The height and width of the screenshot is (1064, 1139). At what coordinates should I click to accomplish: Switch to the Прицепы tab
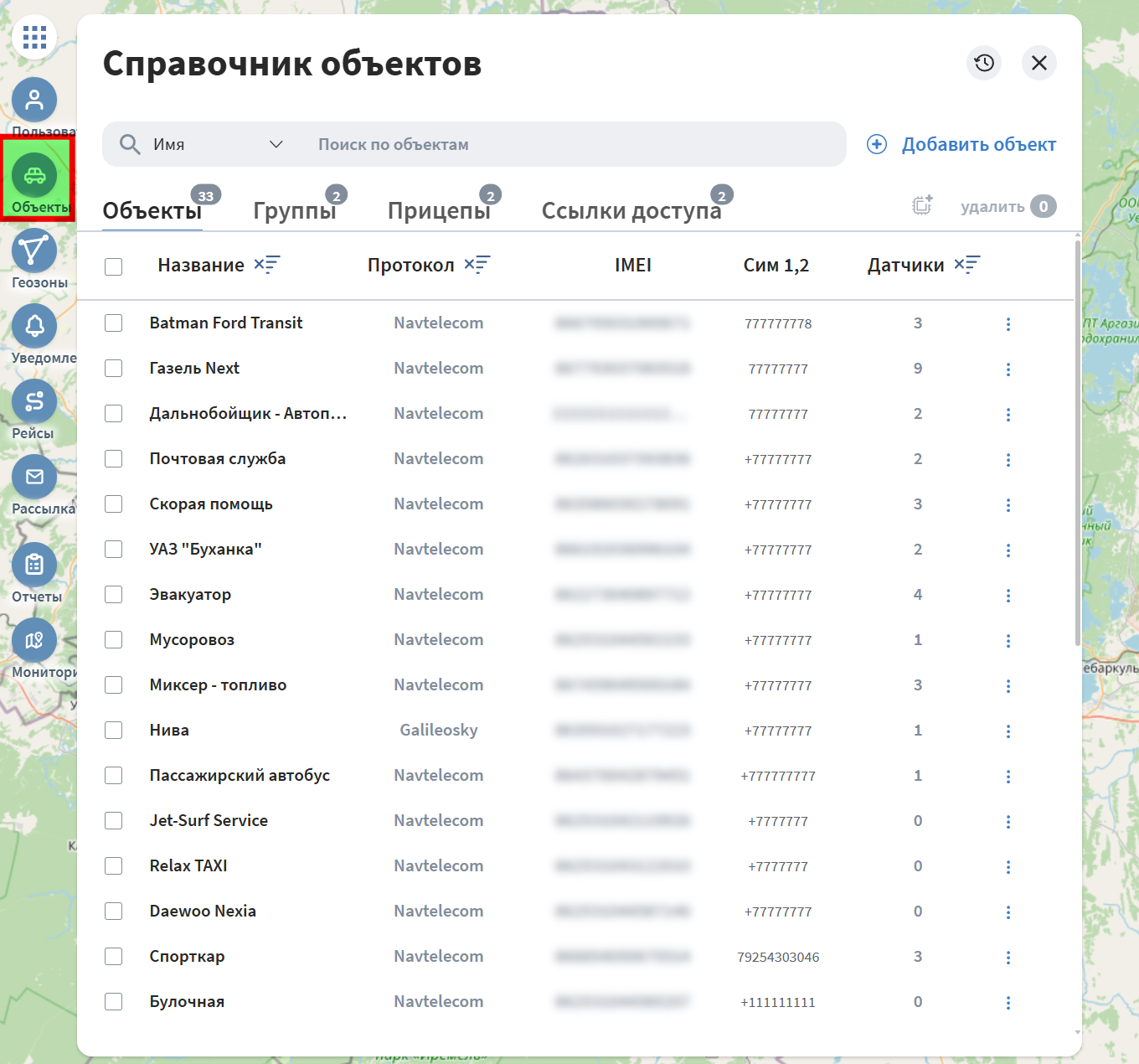(439, 210)
